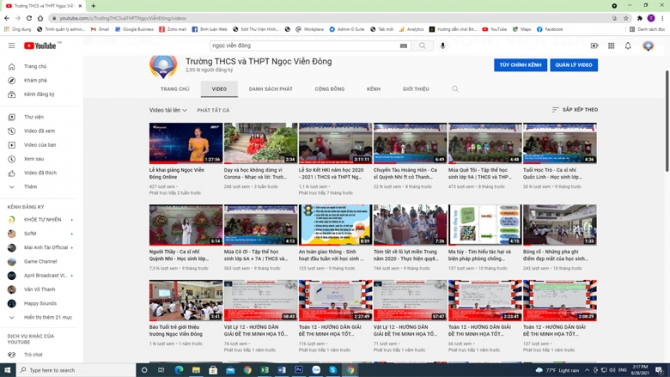Open the YouTube hamburger guide menu
Image resolution: width=670 pixels, height=377 pixels.
12,46
